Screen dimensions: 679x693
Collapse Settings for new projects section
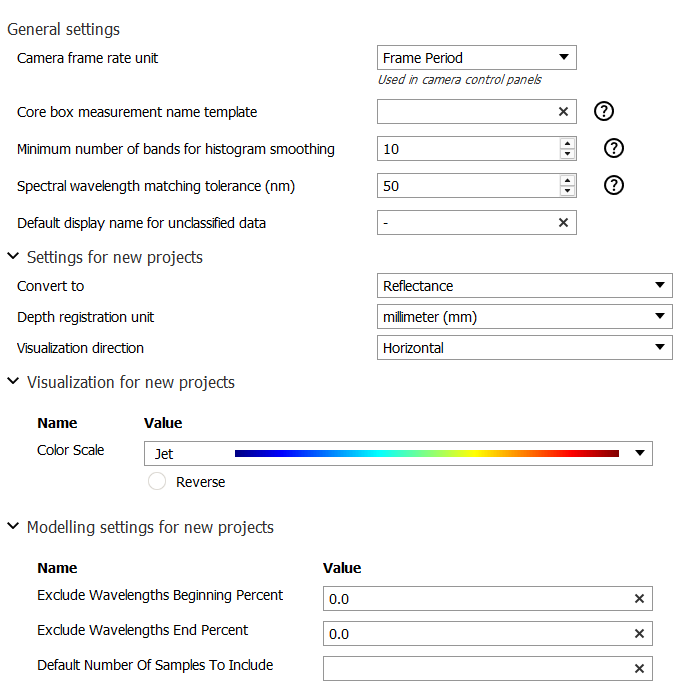click(x=13, y=257)
